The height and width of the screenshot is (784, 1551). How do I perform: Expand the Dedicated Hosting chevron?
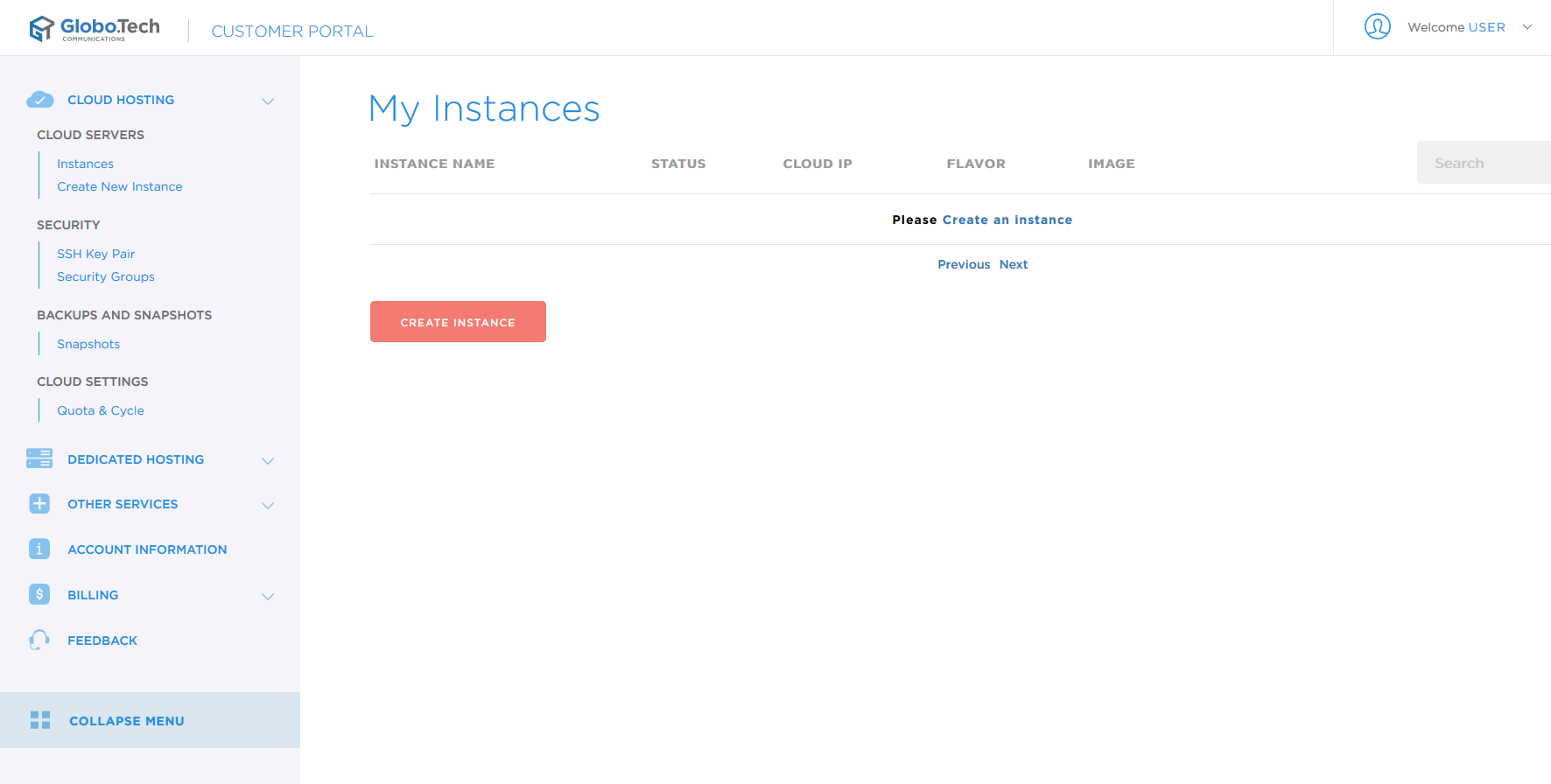tap(268, 460)
